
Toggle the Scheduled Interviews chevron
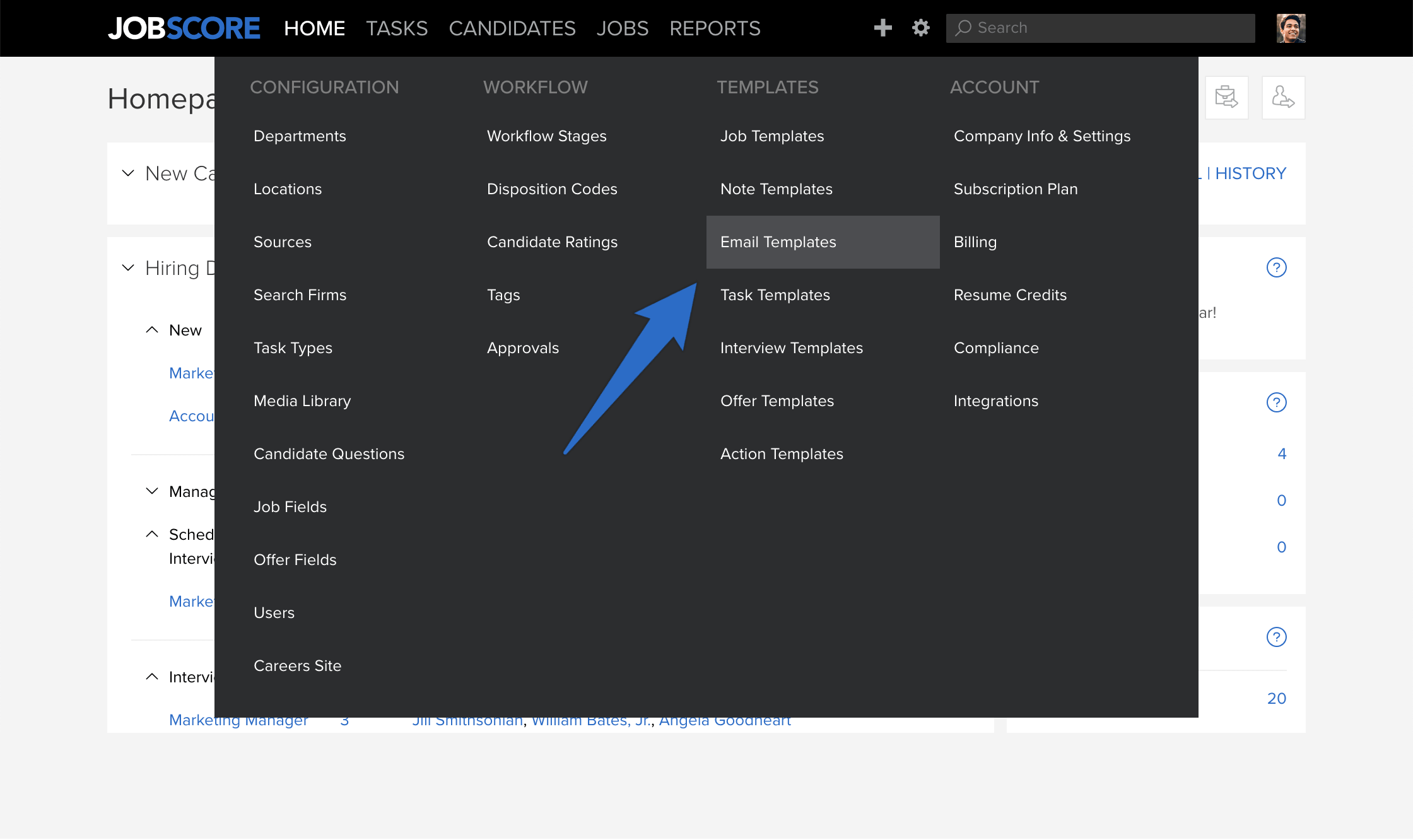coord(152,534)
